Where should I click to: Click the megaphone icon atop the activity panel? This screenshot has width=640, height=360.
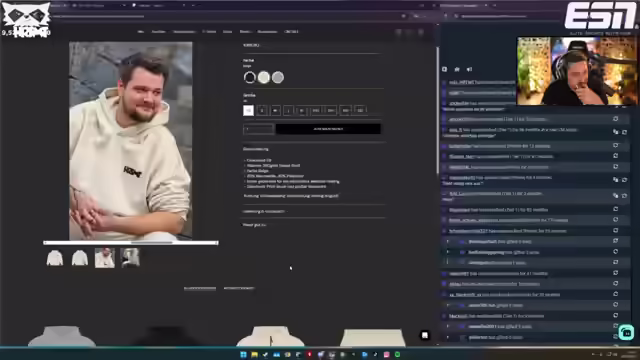(x=469, y=69)
